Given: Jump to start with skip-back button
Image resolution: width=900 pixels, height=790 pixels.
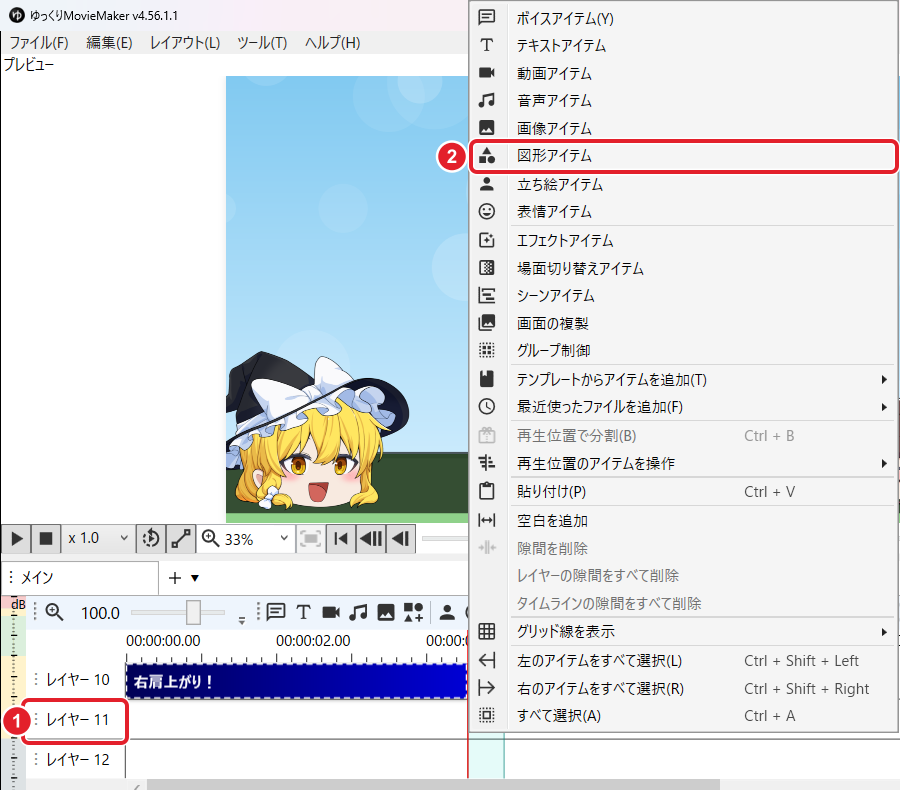Looking at the screenshot, I should [341, 539].
